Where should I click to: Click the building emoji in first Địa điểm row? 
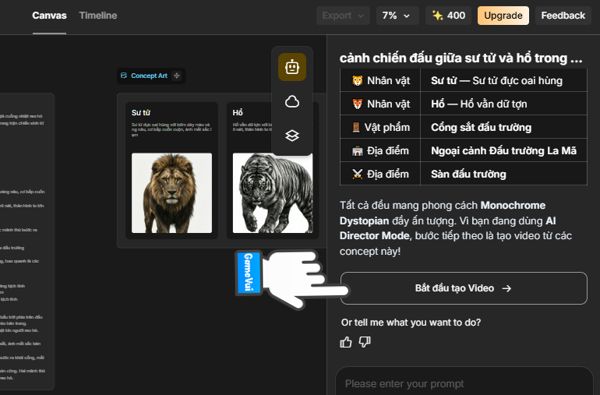pyautogui.click(x=357, y=151)
